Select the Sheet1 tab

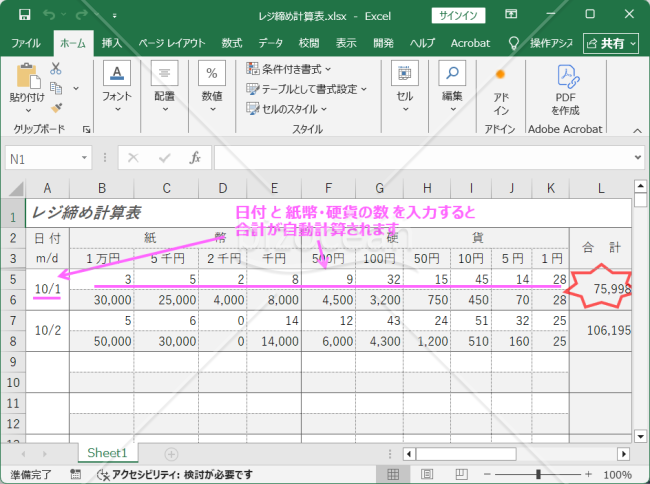pyautogui.click(x=107, y=453)
